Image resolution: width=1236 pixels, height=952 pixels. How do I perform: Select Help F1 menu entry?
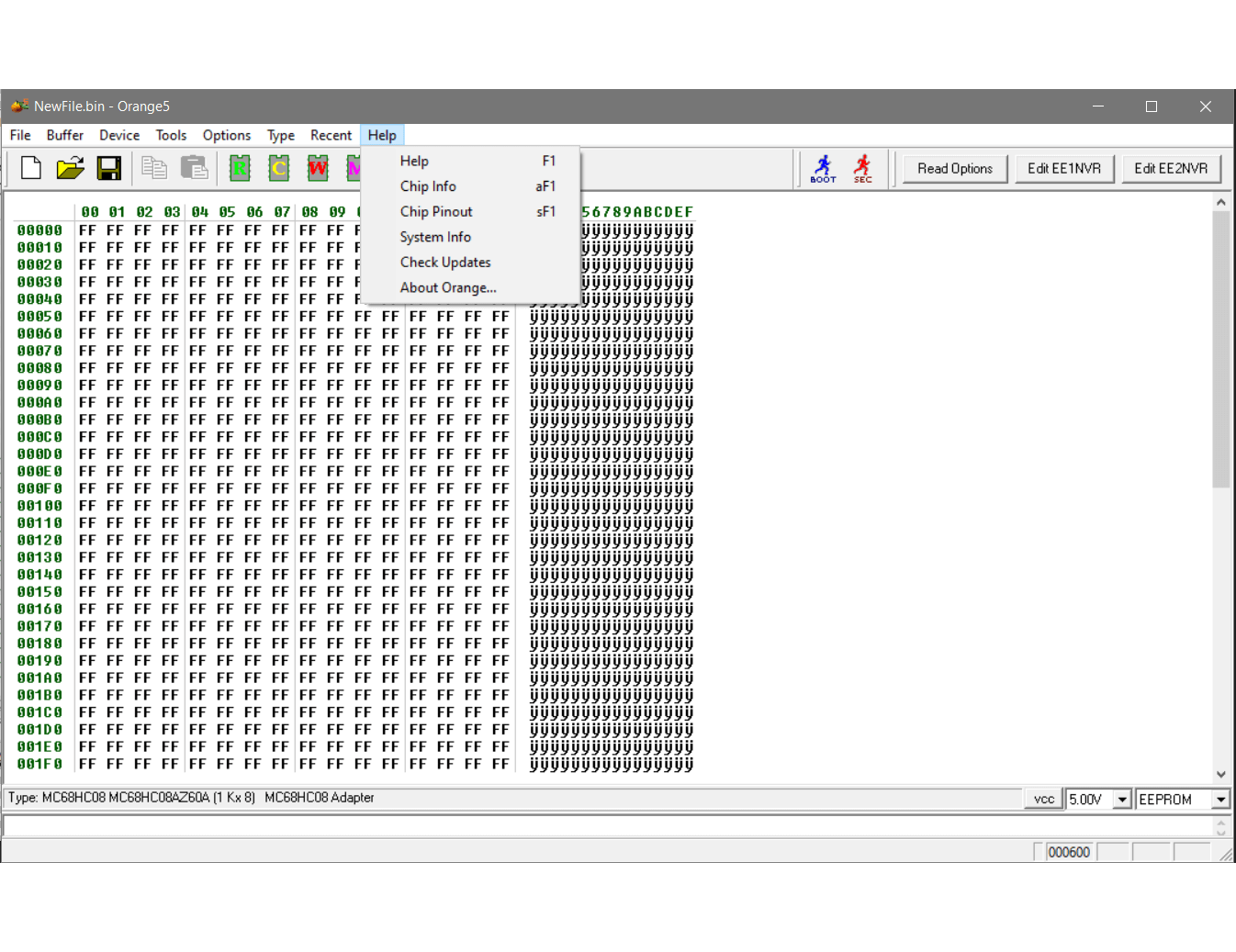(470, 161)
